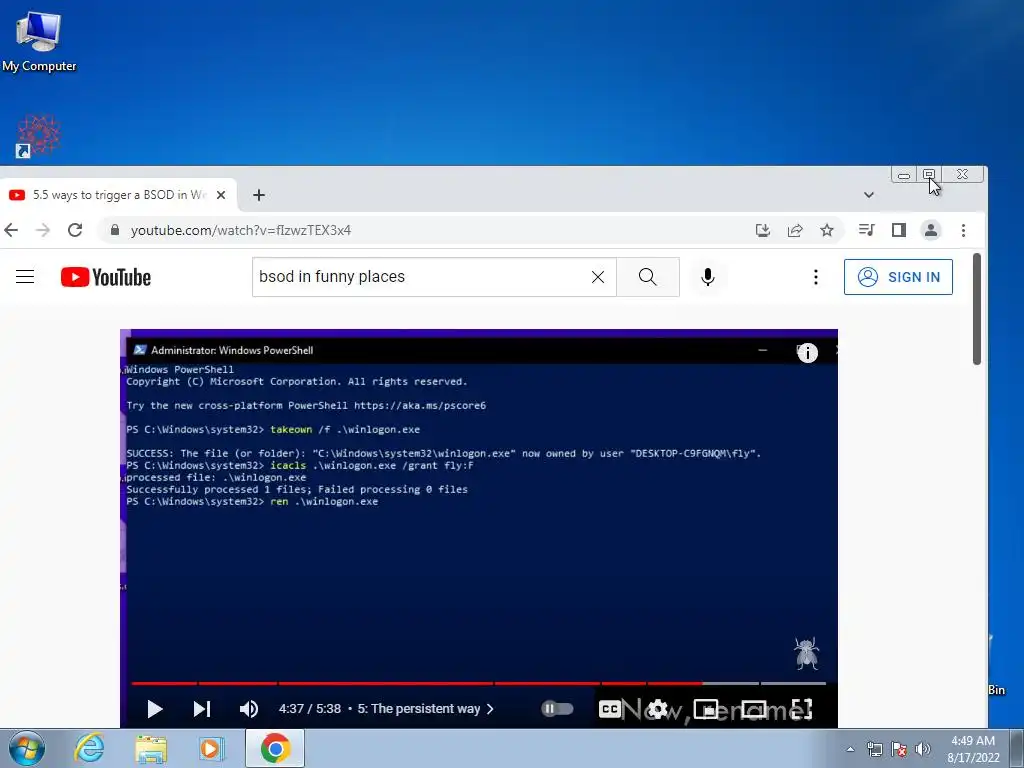1024x768 pixels.
Task: Switch to miniplayer mode
Action: click(x=706, y=709)
